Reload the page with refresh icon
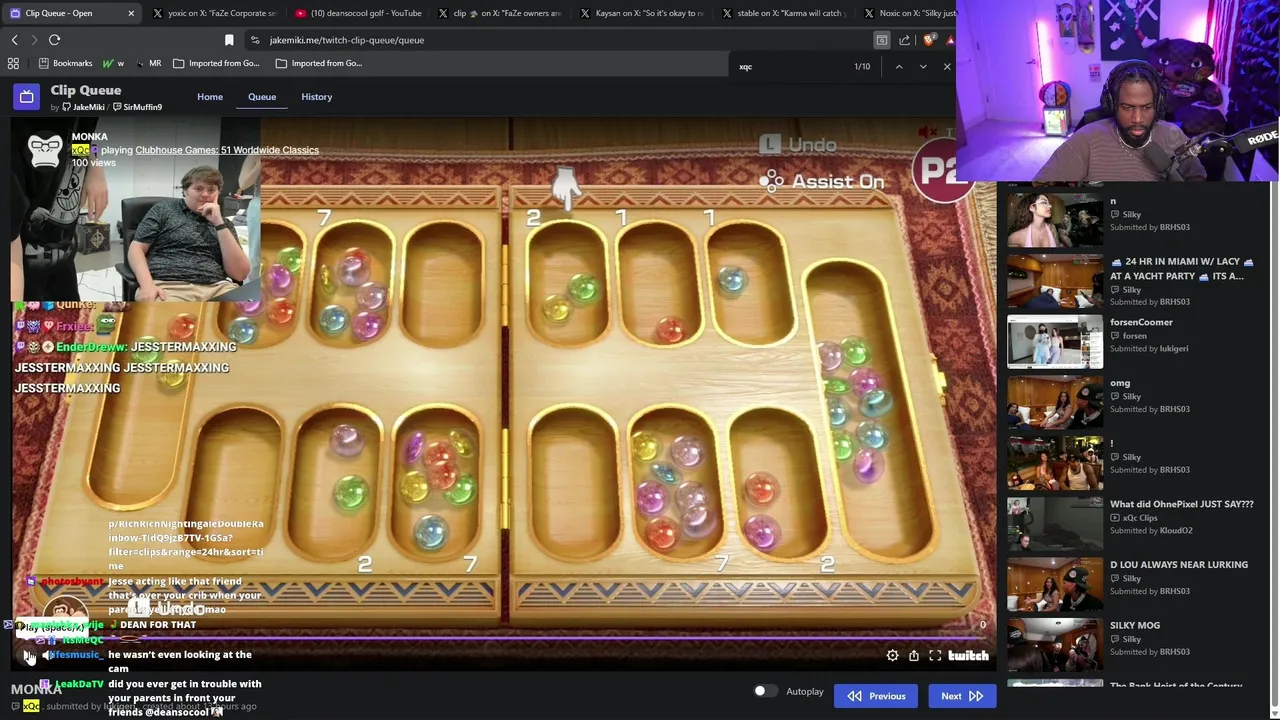This screenshot has width=1280, height=720. point(54,40)
